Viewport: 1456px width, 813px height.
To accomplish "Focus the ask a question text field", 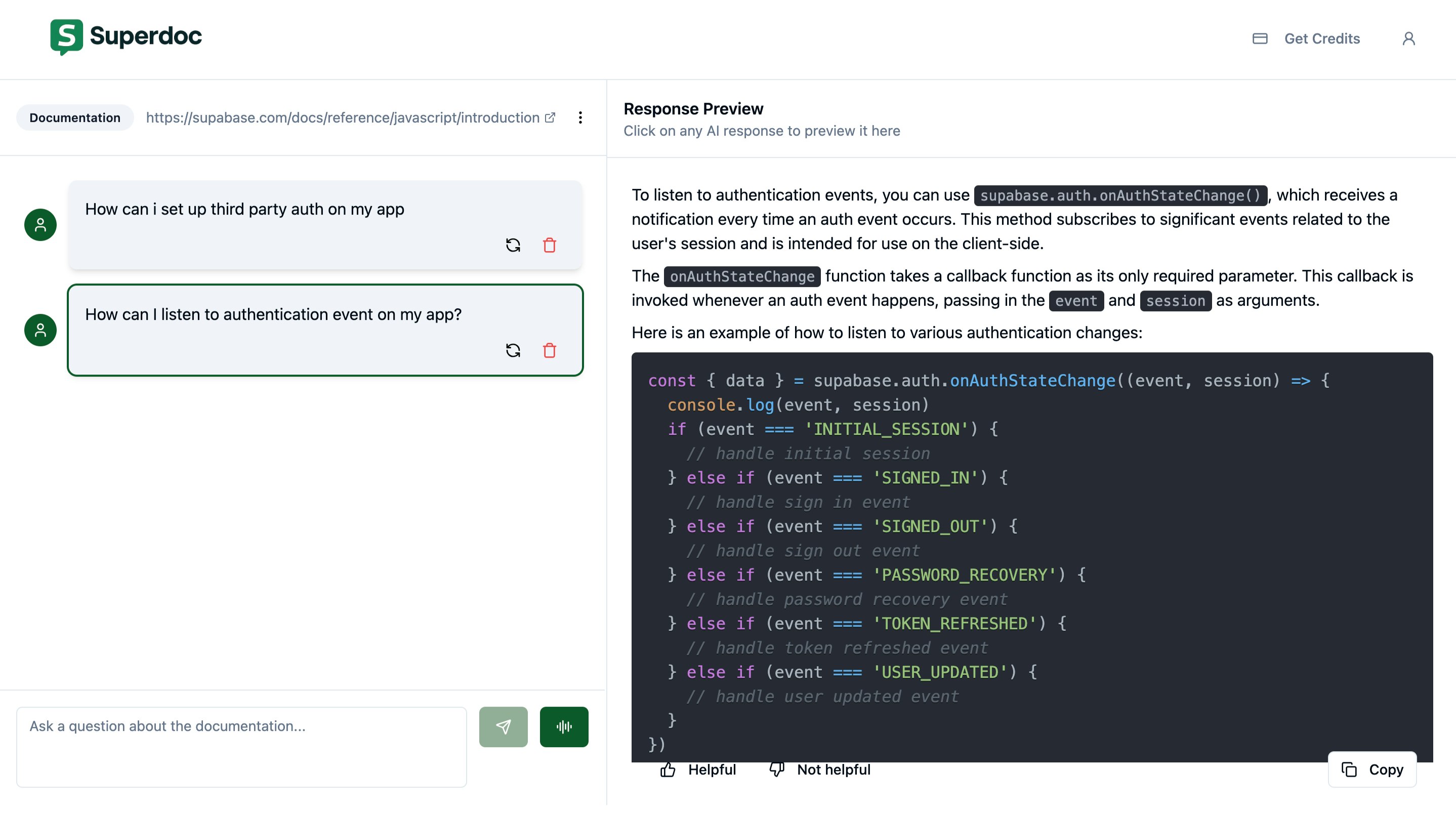I will 241,746.
